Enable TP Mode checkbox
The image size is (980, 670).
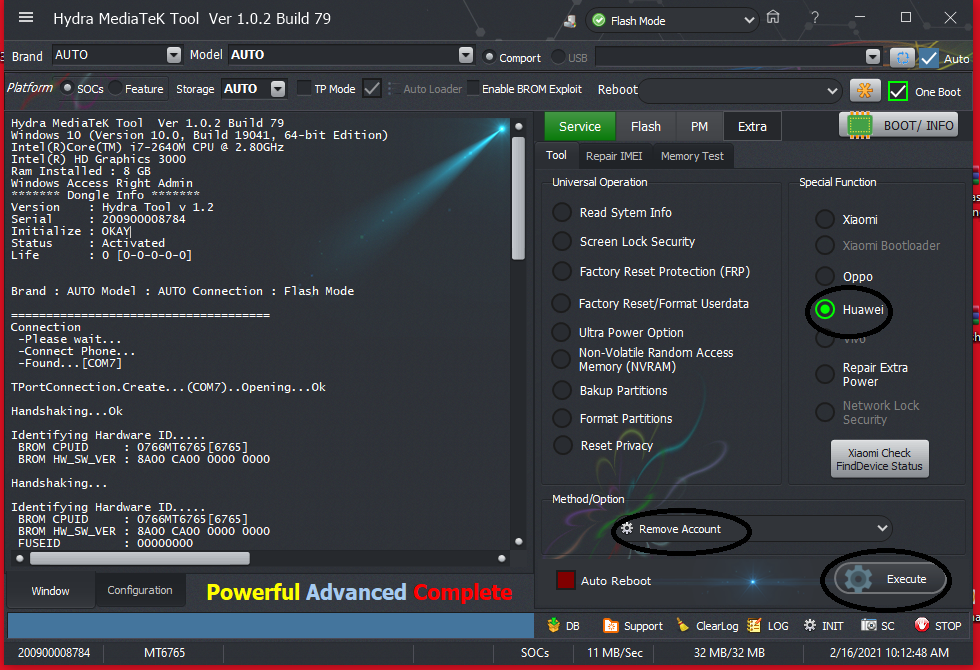[304, 88]
